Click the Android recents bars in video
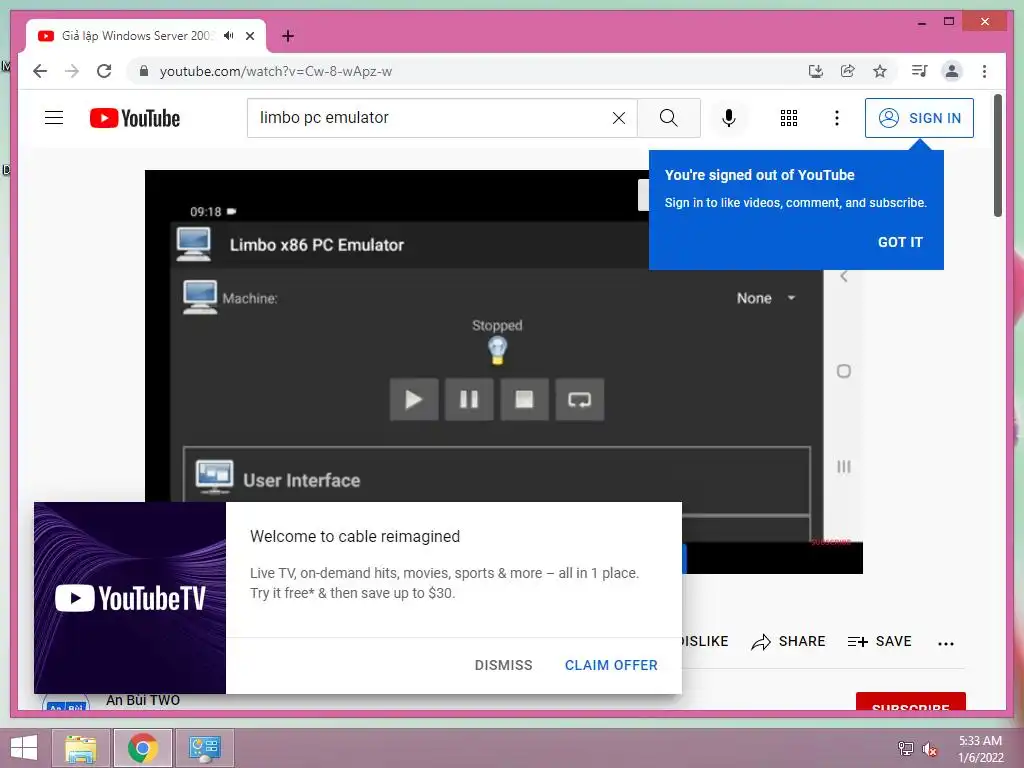The width and height of the screenshot is (1024, 768). point(844,466)
